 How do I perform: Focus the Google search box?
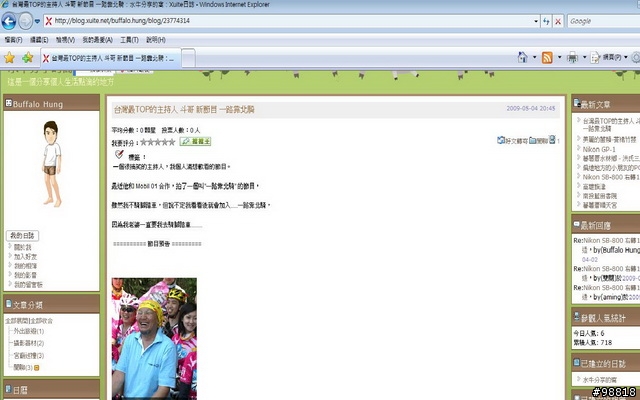(603, 21)
